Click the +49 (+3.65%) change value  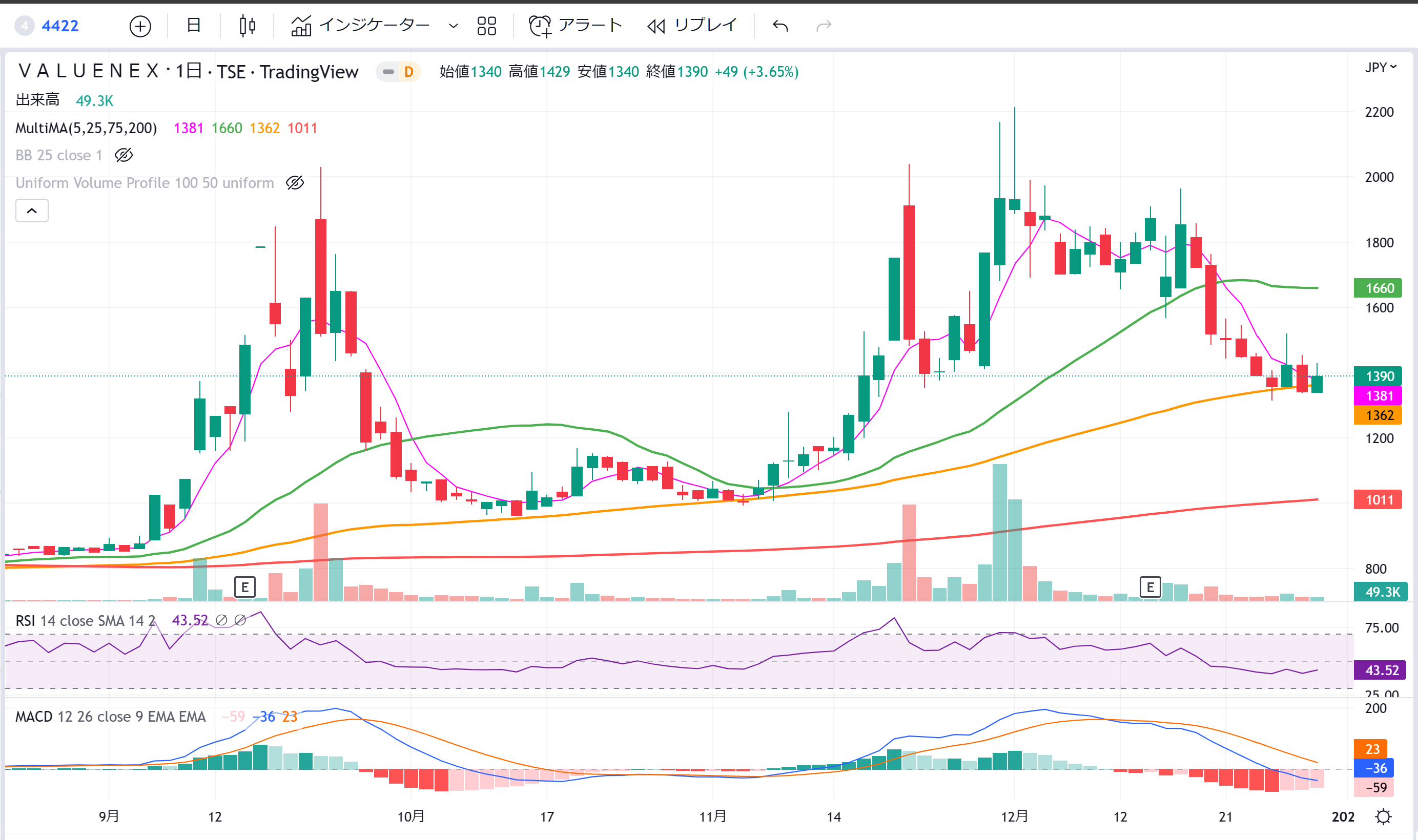coord(756,72)
